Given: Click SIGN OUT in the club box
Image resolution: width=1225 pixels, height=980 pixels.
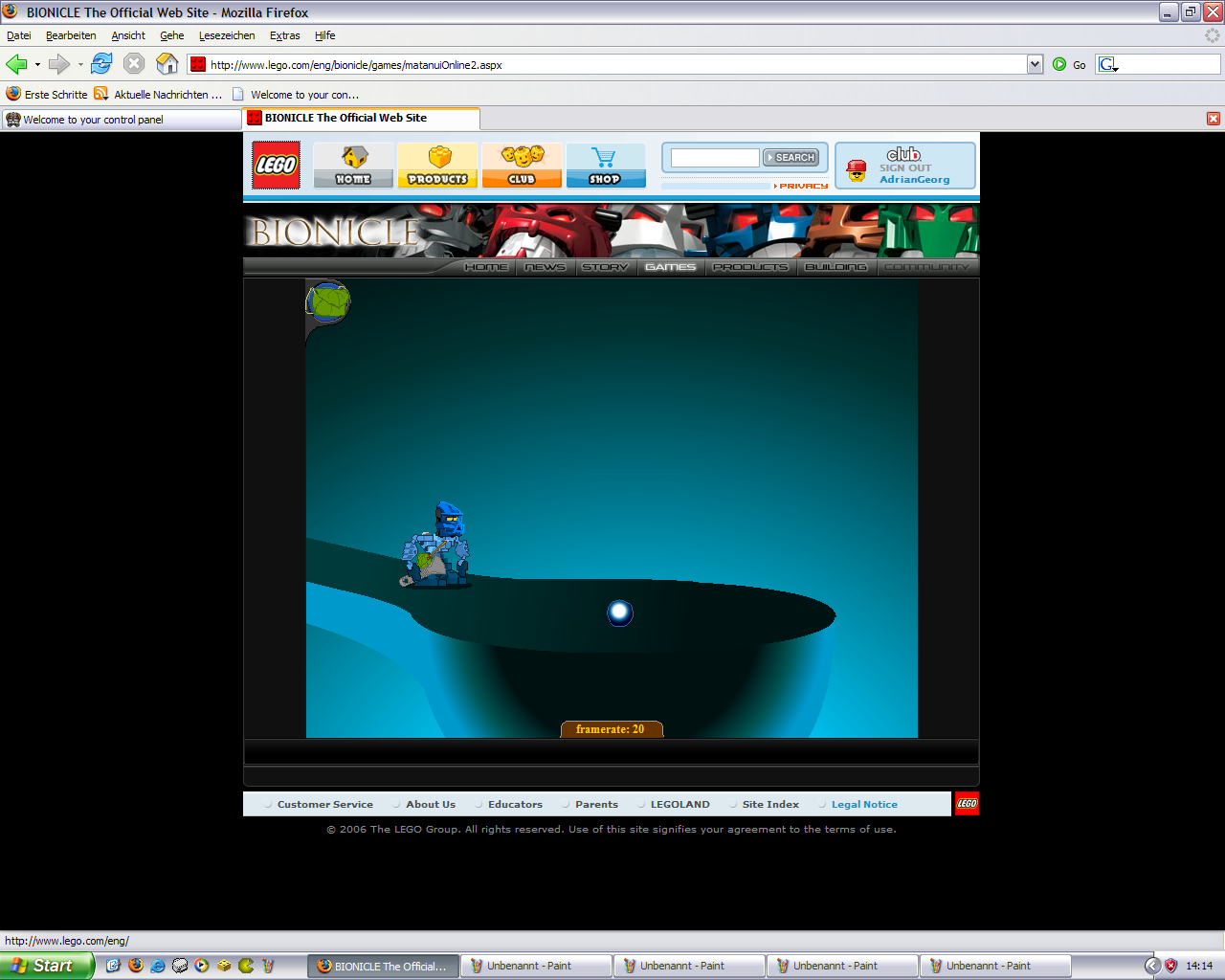Looking at the screenshot, I should (905, 167).
